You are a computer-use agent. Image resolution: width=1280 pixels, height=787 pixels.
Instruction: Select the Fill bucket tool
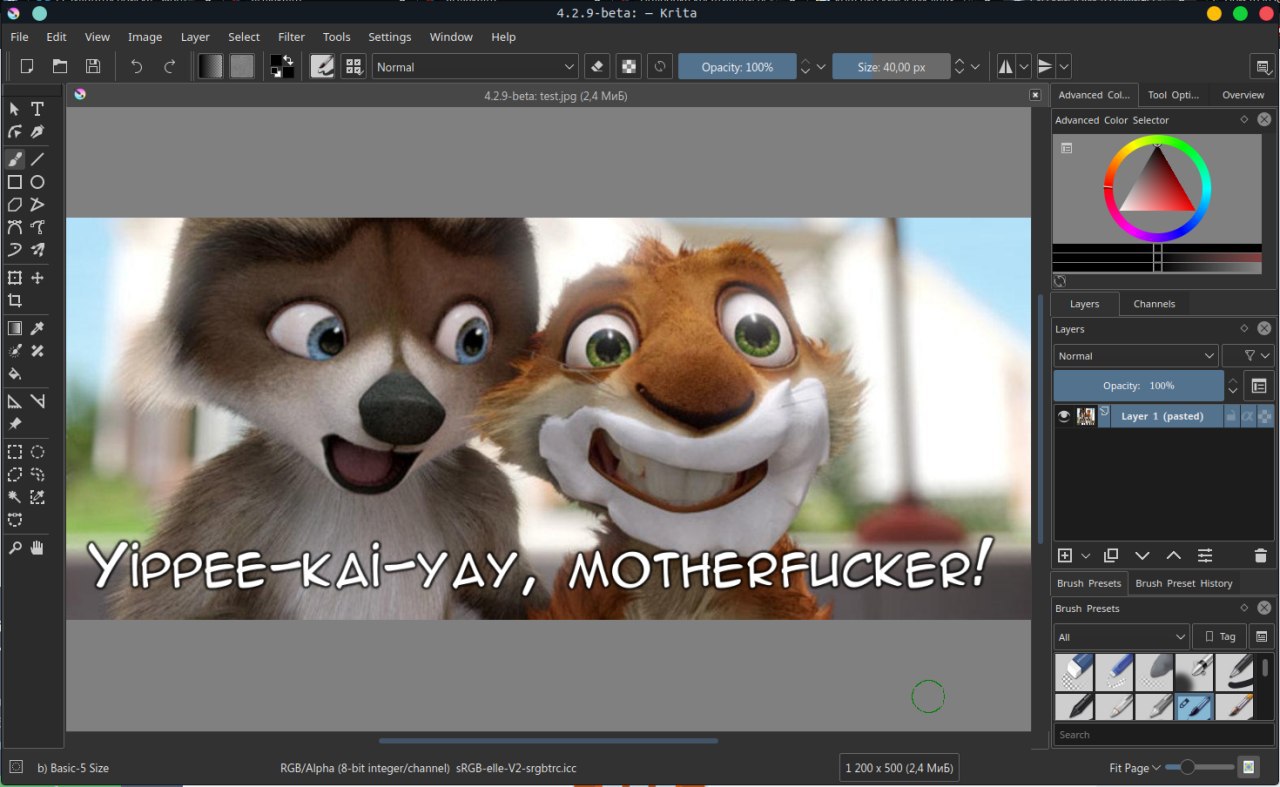click(15, 374)
